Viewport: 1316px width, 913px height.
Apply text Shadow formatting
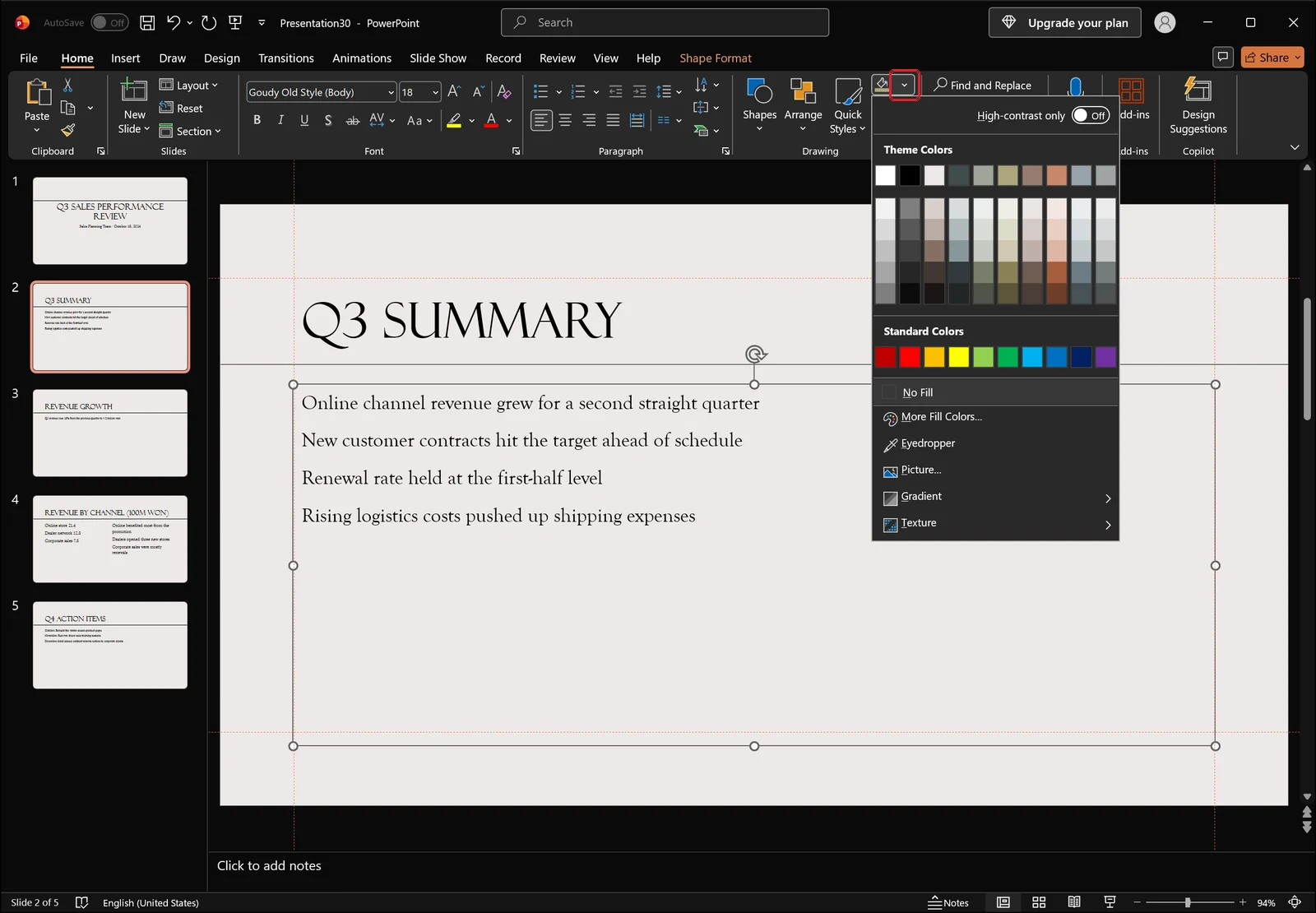pos(328,120)
